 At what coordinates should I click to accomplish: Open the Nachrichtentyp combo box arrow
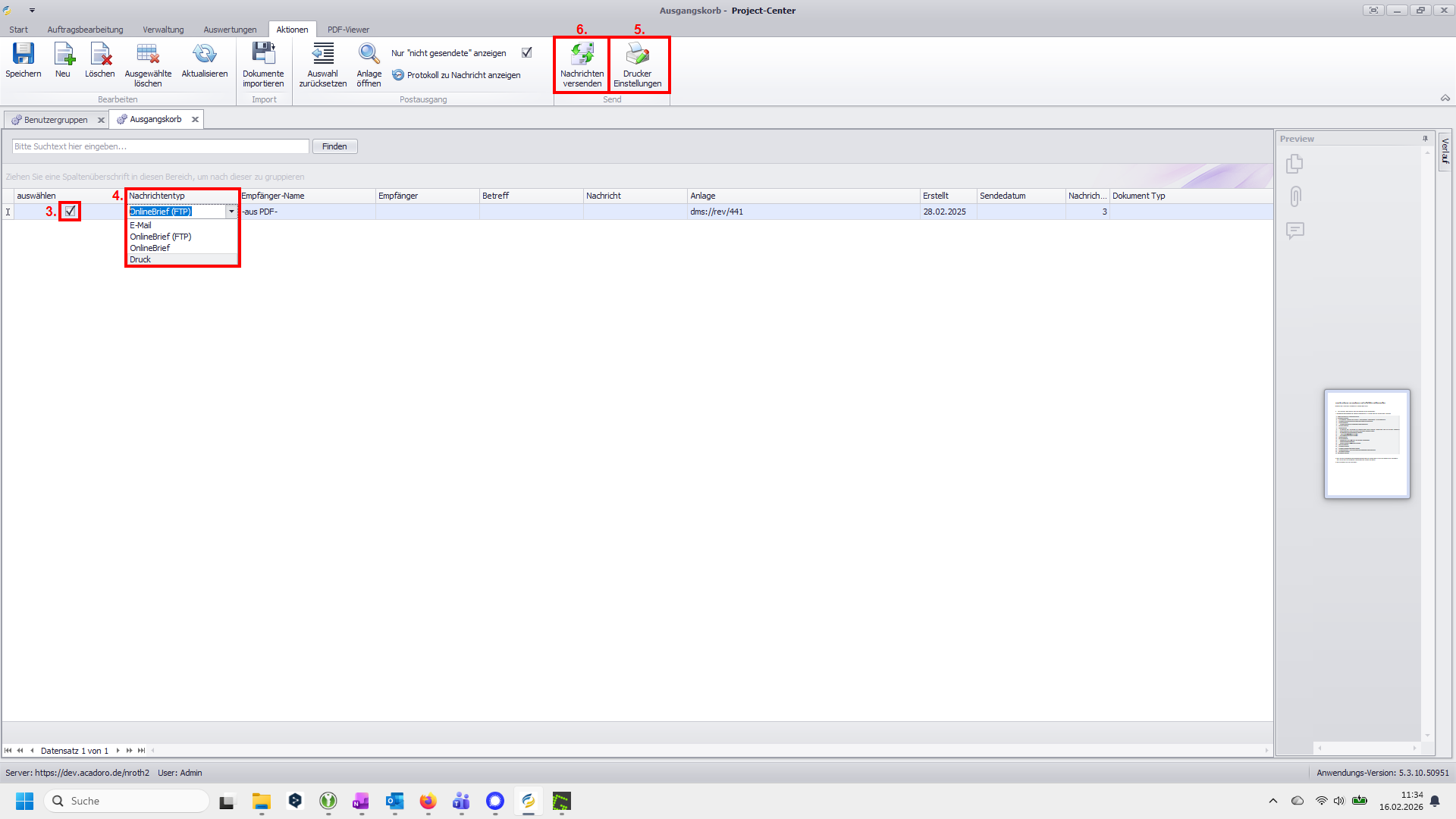231,212
